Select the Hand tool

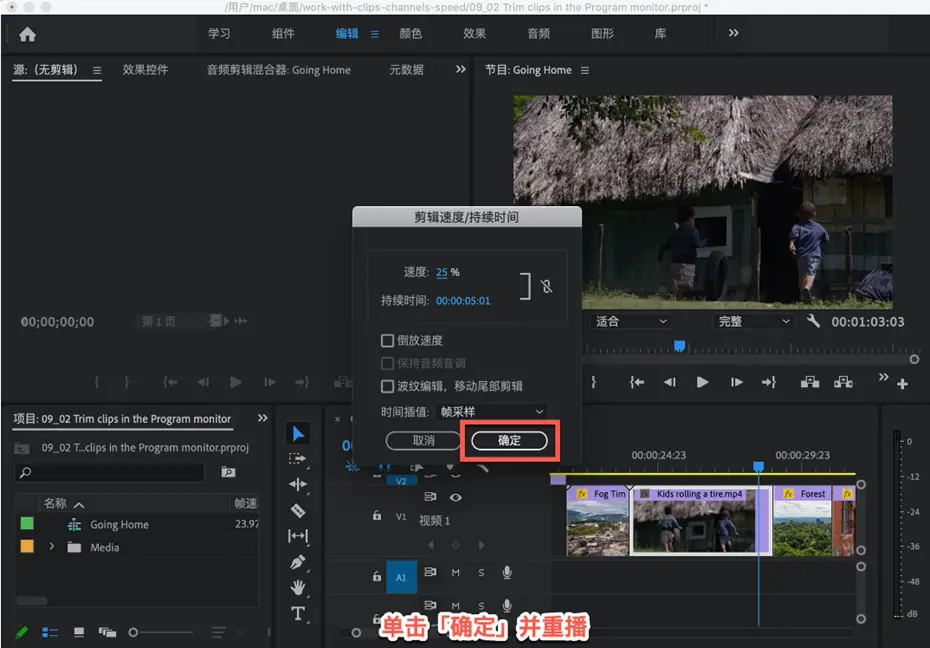pyautogui.click(x=298, y=588)
